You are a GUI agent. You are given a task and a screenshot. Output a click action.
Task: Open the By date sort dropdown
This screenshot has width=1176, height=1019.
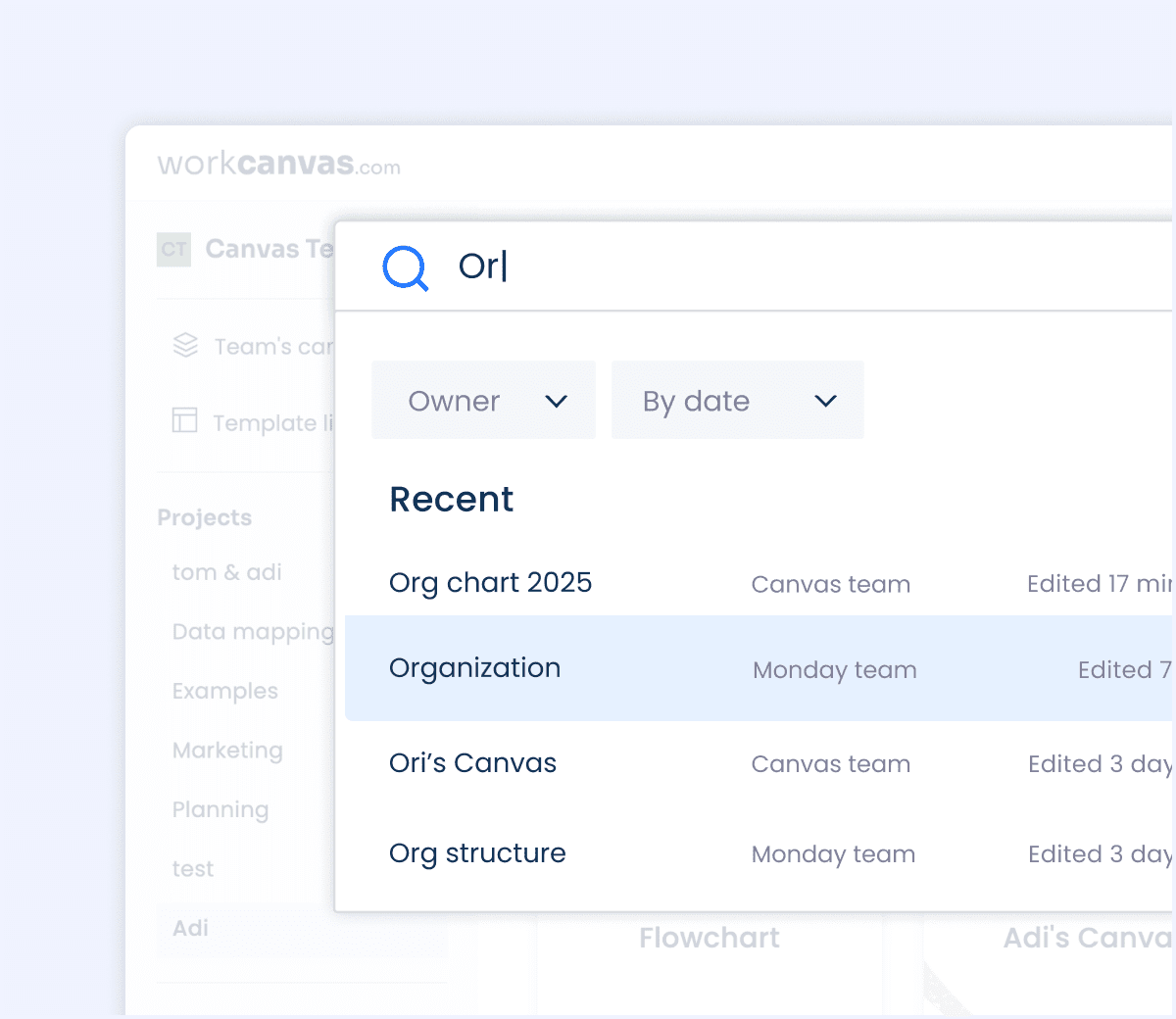737,400
